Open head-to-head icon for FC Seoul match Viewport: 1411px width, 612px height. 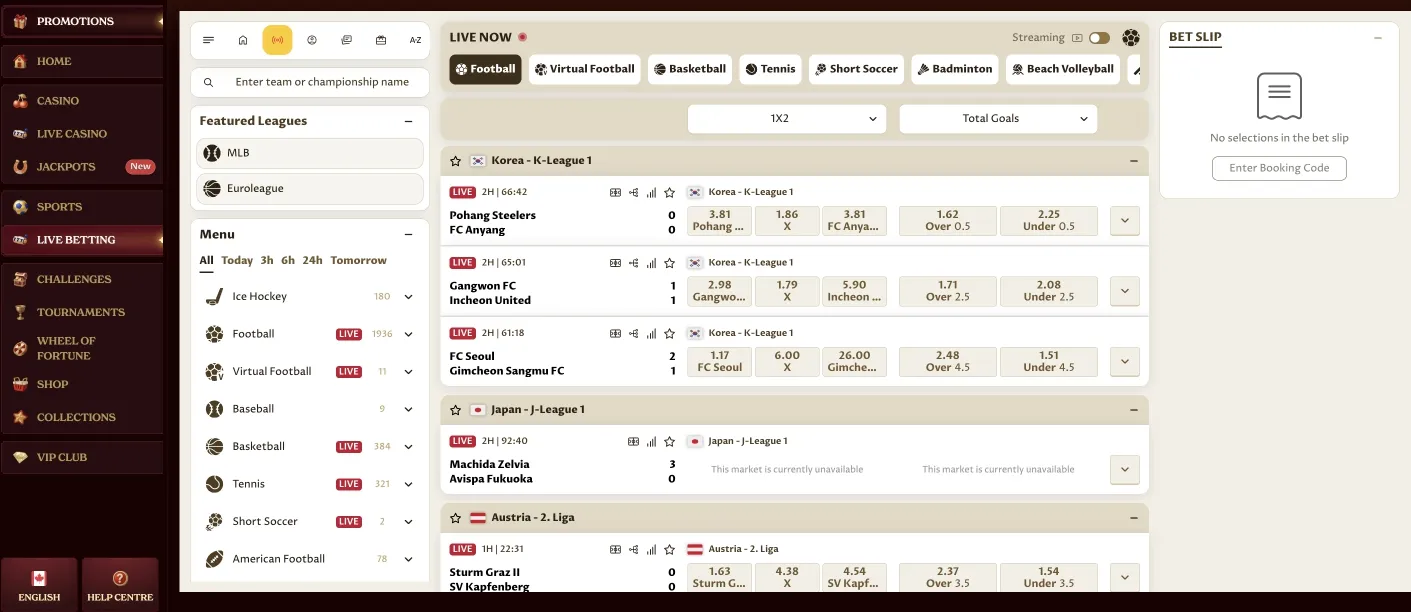coord(634,333)
